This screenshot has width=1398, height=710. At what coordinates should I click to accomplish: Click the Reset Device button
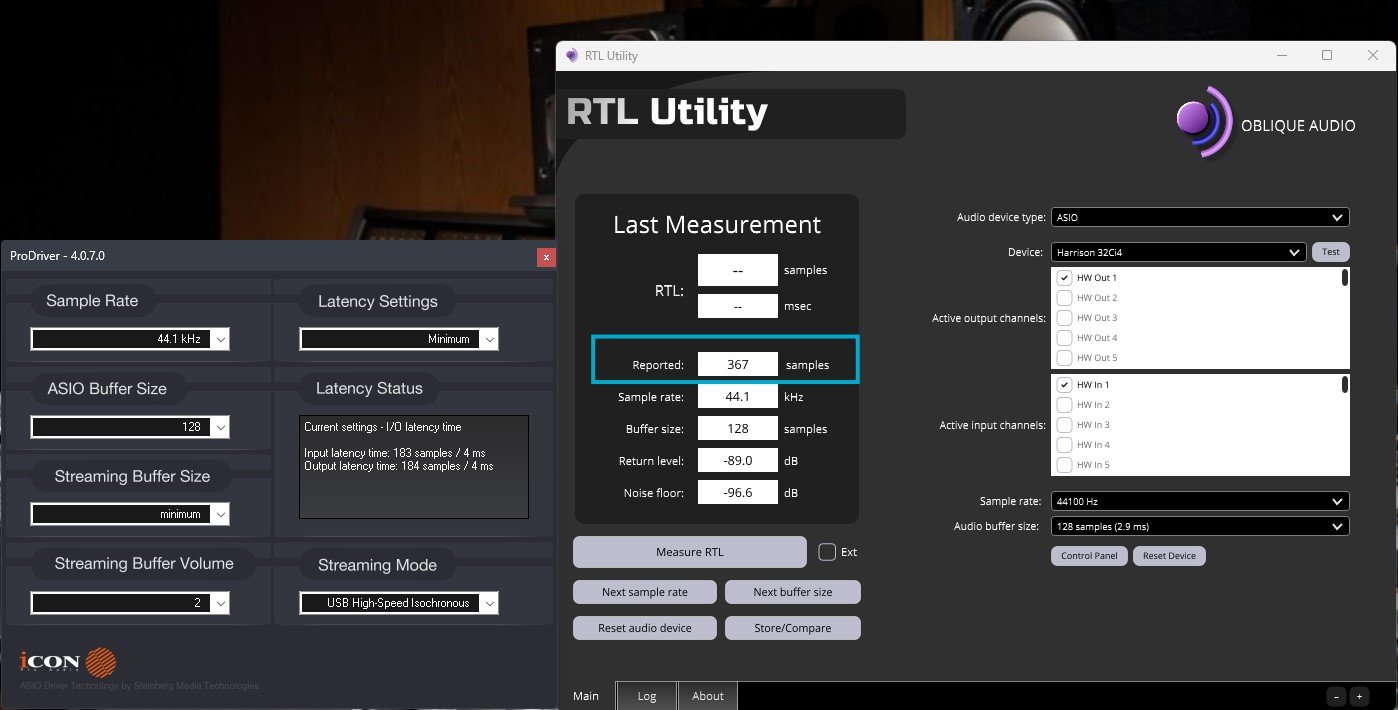tap(1170, 556)
